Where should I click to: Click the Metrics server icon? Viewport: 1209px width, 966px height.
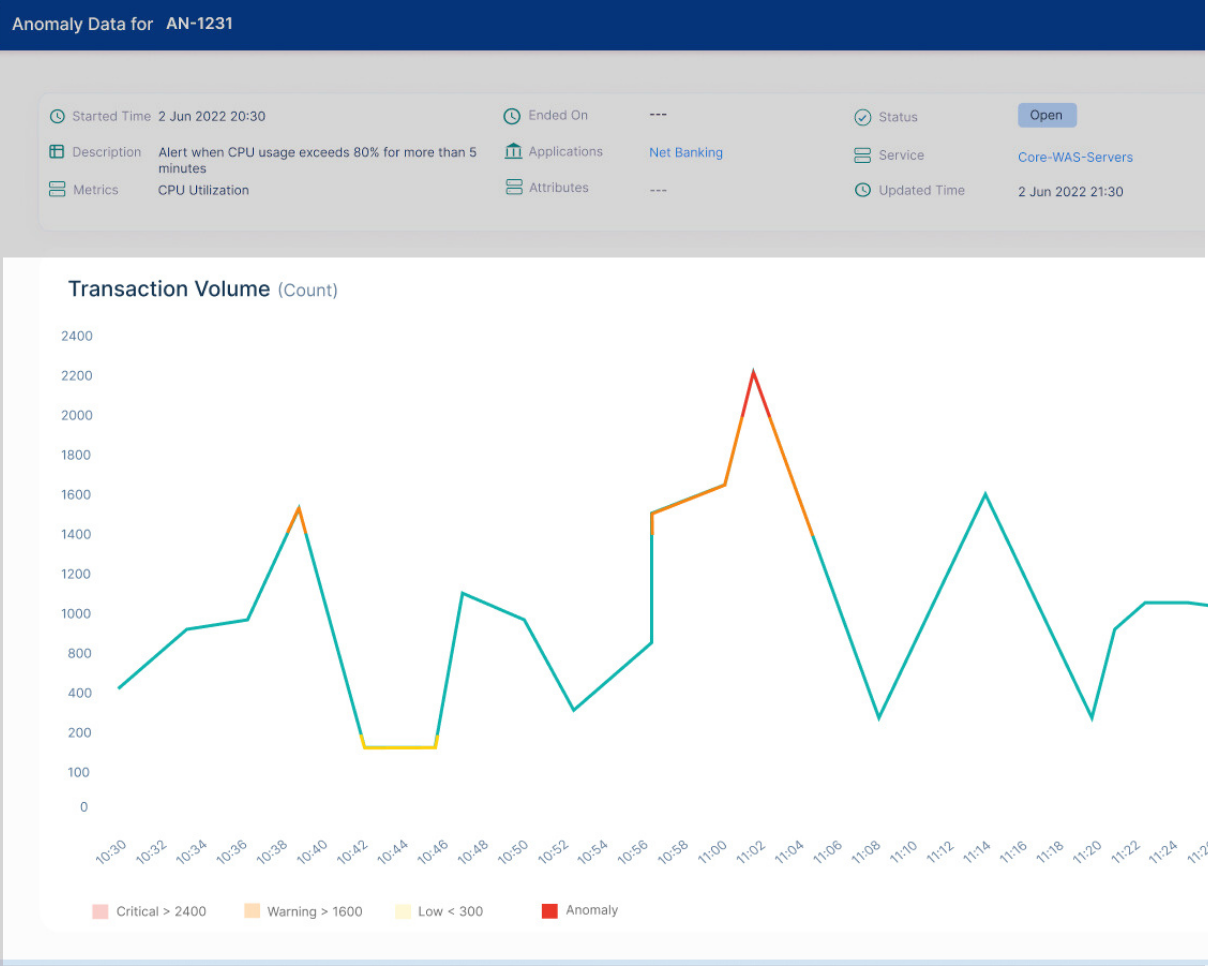[58, 190]
